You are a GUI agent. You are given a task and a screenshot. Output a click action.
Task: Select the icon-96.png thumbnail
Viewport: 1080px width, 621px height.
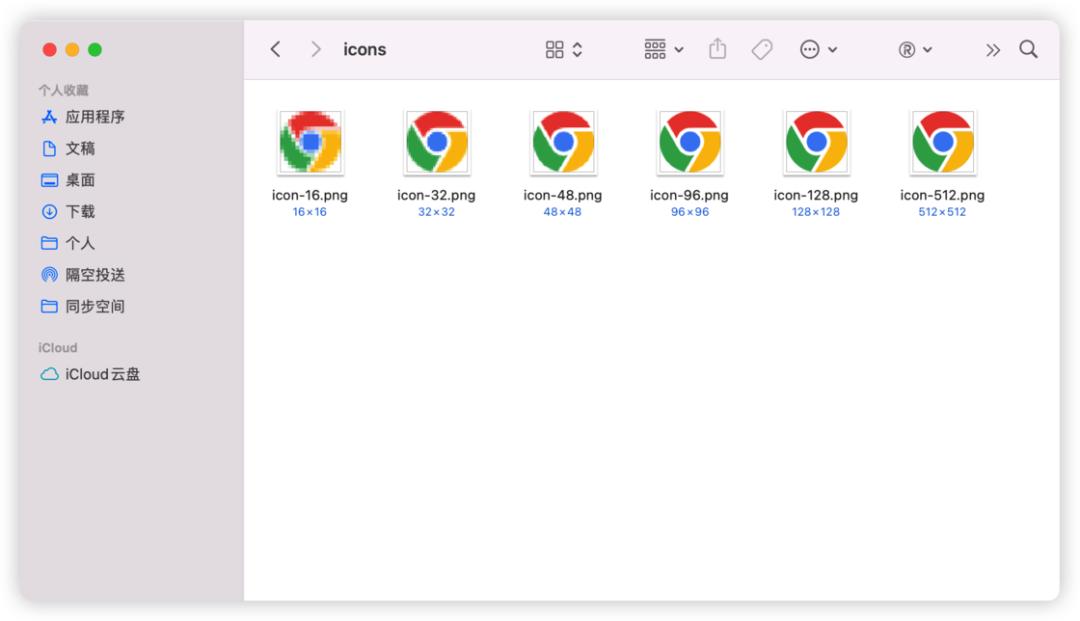[x=689, y=142]
